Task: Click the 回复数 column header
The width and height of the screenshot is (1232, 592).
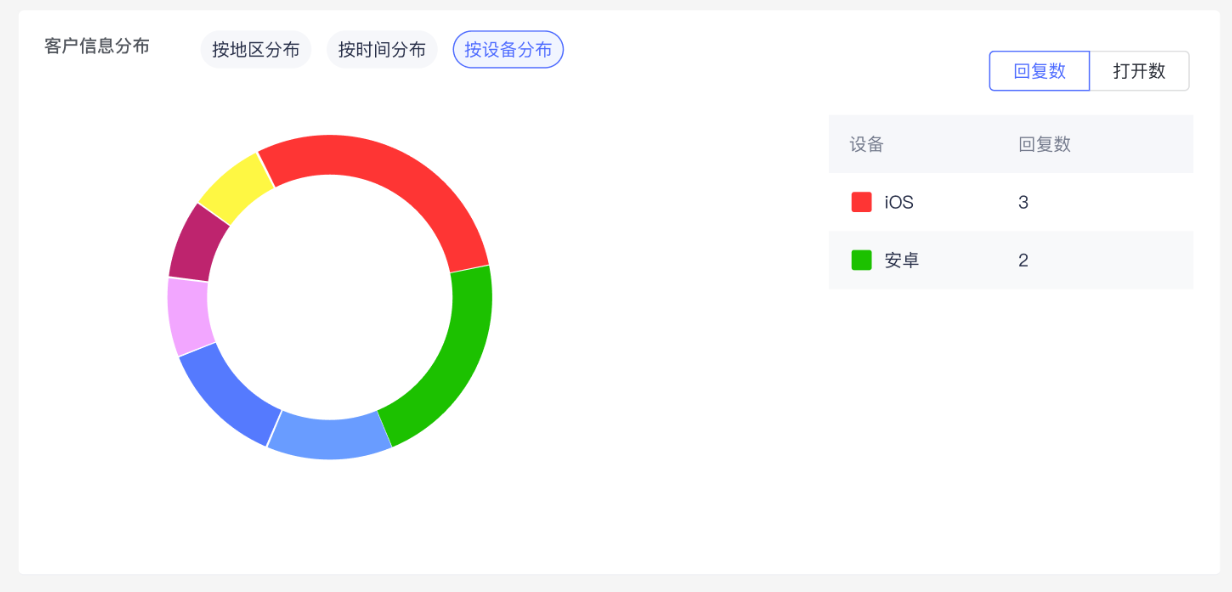Action: pos(1044,144)
